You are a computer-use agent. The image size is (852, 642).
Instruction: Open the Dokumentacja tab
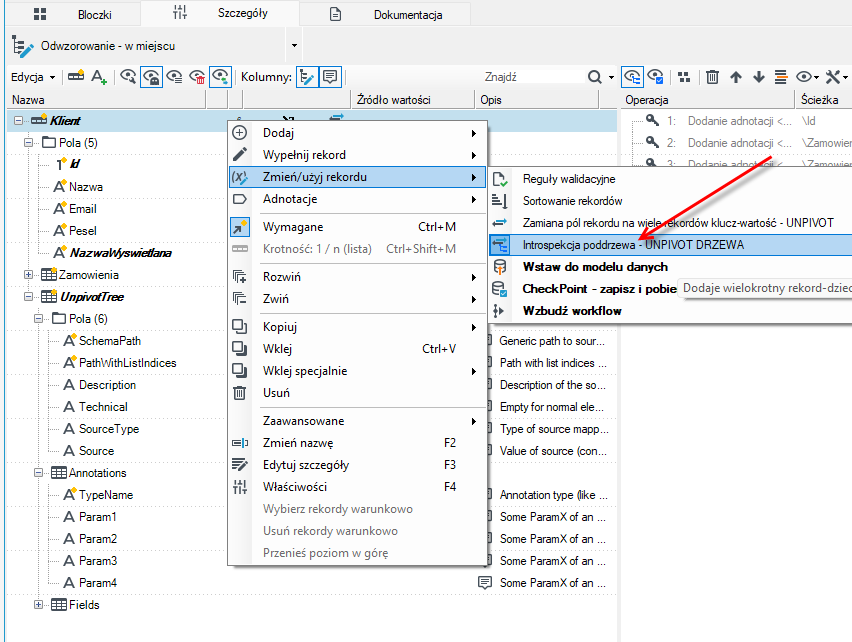click(386, 15)
